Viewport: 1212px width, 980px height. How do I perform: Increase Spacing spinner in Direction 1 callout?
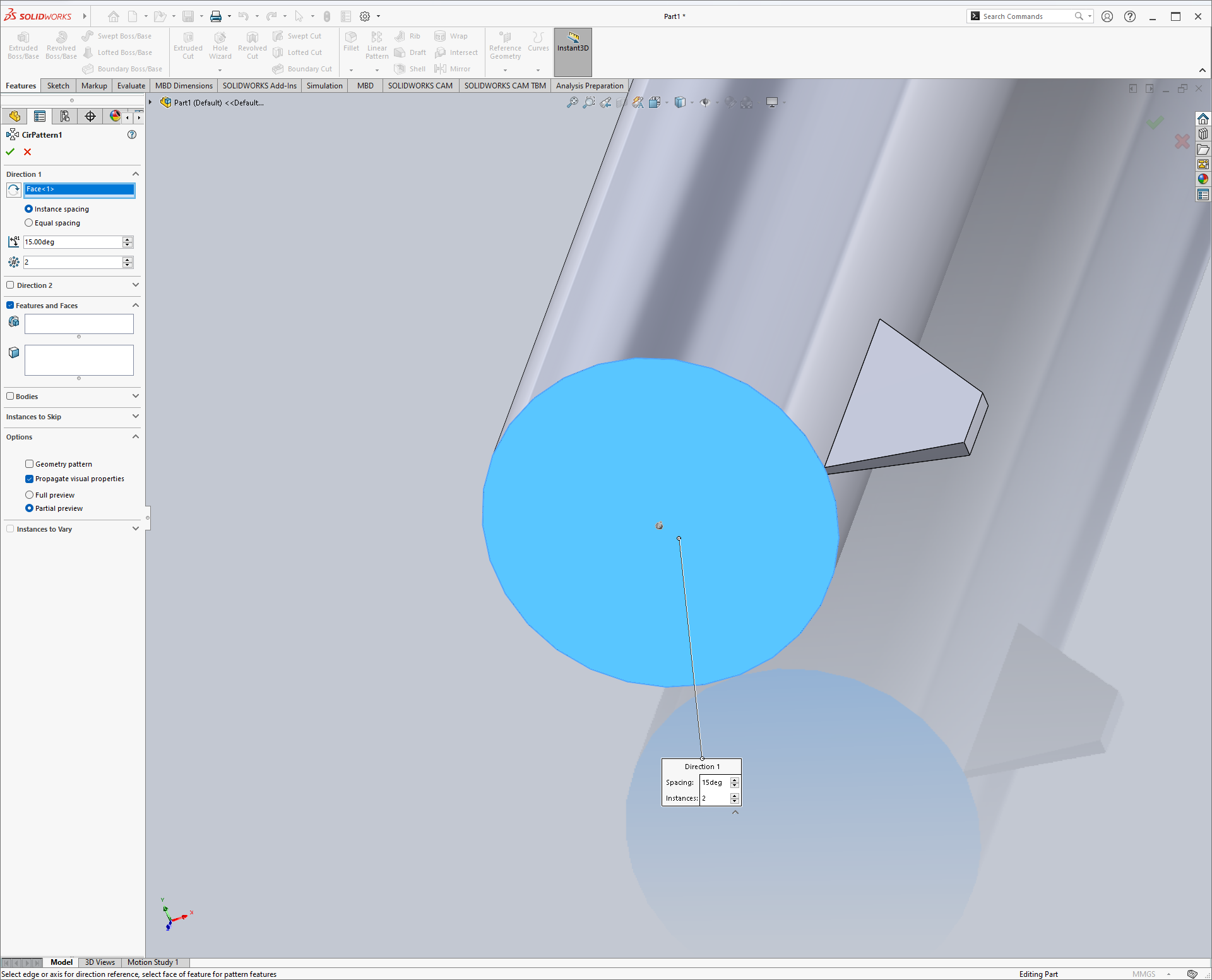735,780
